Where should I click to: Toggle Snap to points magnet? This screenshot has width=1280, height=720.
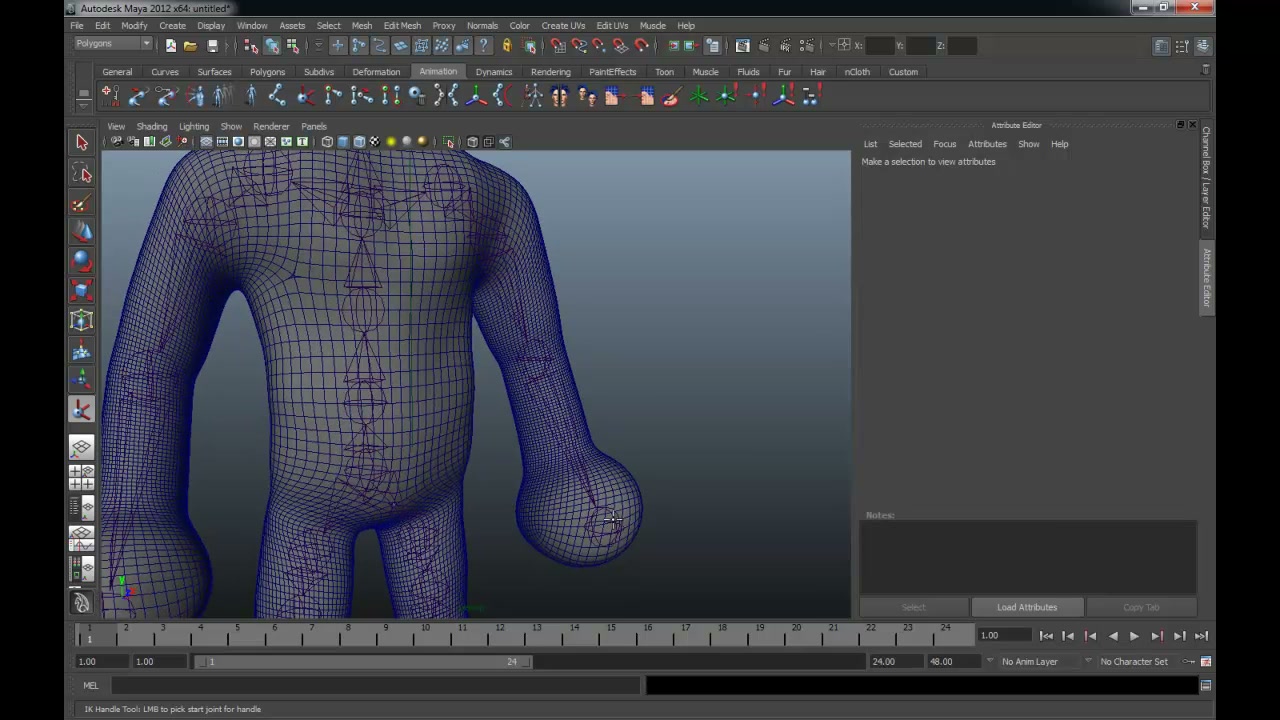599,45
